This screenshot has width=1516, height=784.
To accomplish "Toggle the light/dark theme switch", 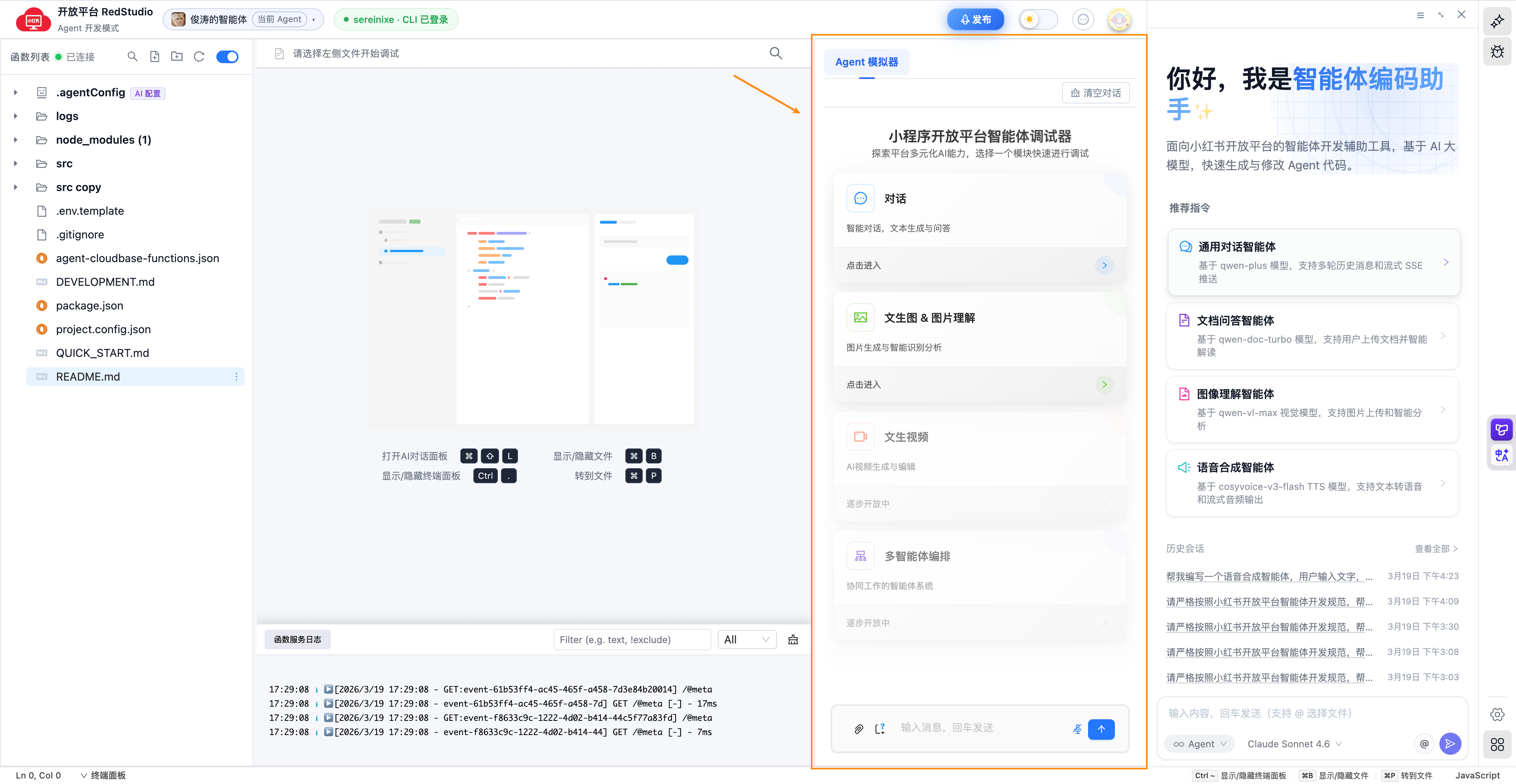I will pyautogui.click(x=1038, y=19).
